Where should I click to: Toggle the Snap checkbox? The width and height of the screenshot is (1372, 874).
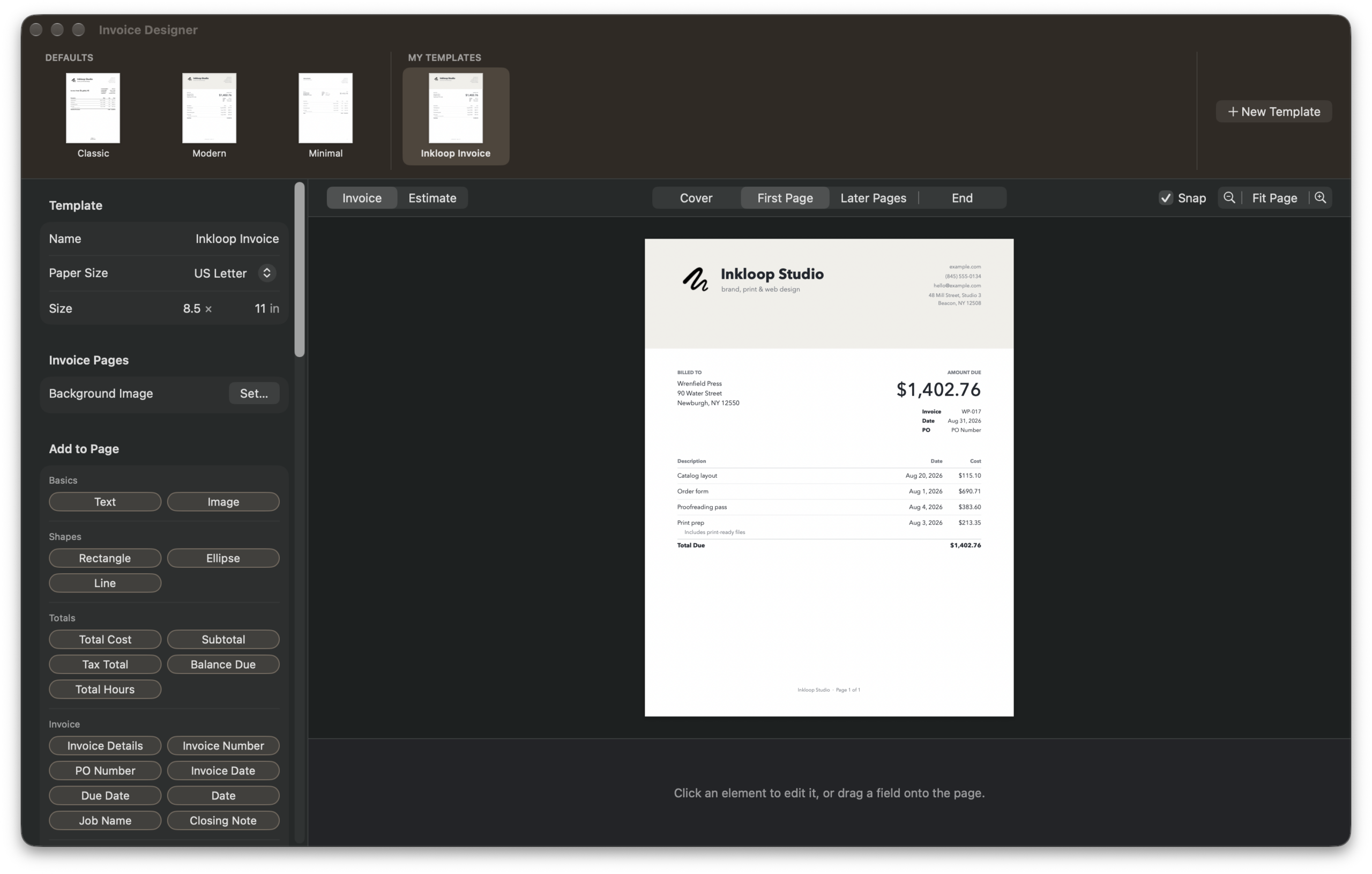point(1165,198)
